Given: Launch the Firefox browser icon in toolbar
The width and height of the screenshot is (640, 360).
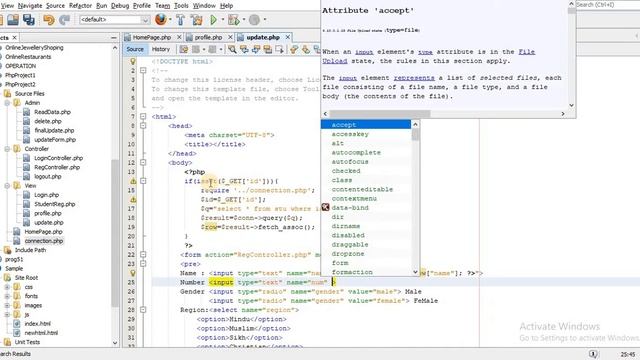Looking at the screenshot, I should [161, 19].
